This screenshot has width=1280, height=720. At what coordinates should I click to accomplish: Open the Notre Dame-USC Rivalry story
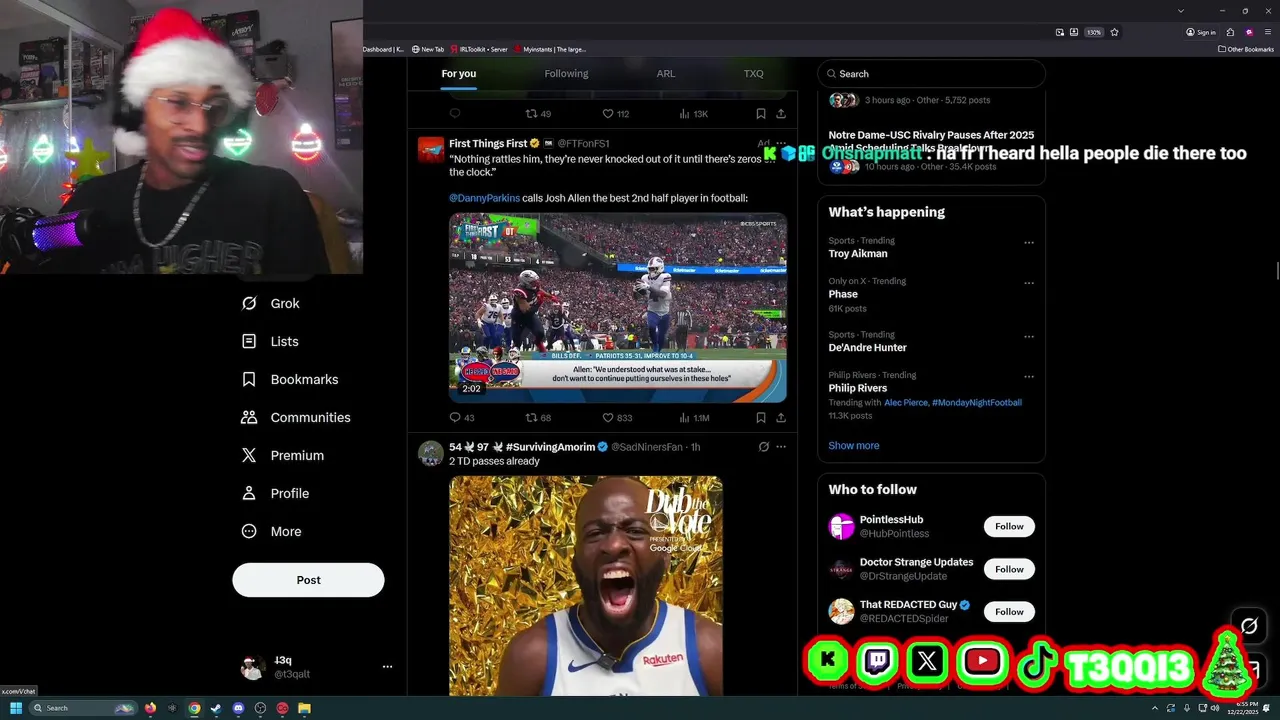pos(931,141)
